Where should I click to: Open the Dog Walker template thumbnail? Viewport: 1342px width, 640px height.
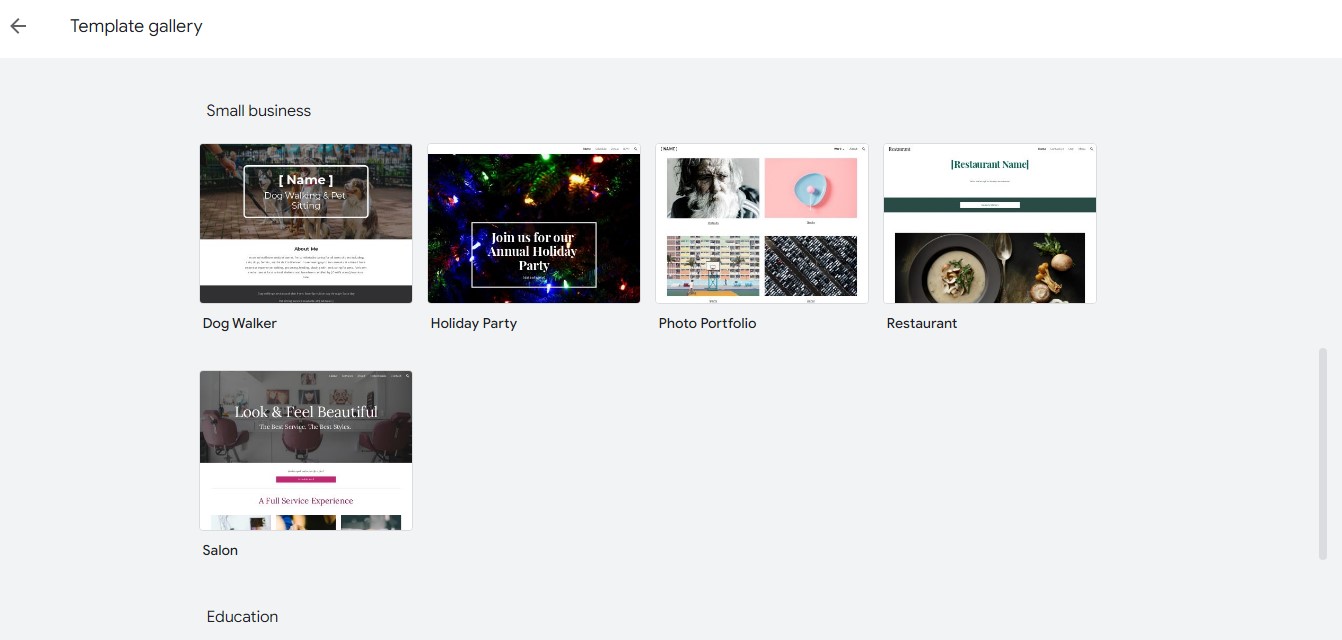point(306,223)
